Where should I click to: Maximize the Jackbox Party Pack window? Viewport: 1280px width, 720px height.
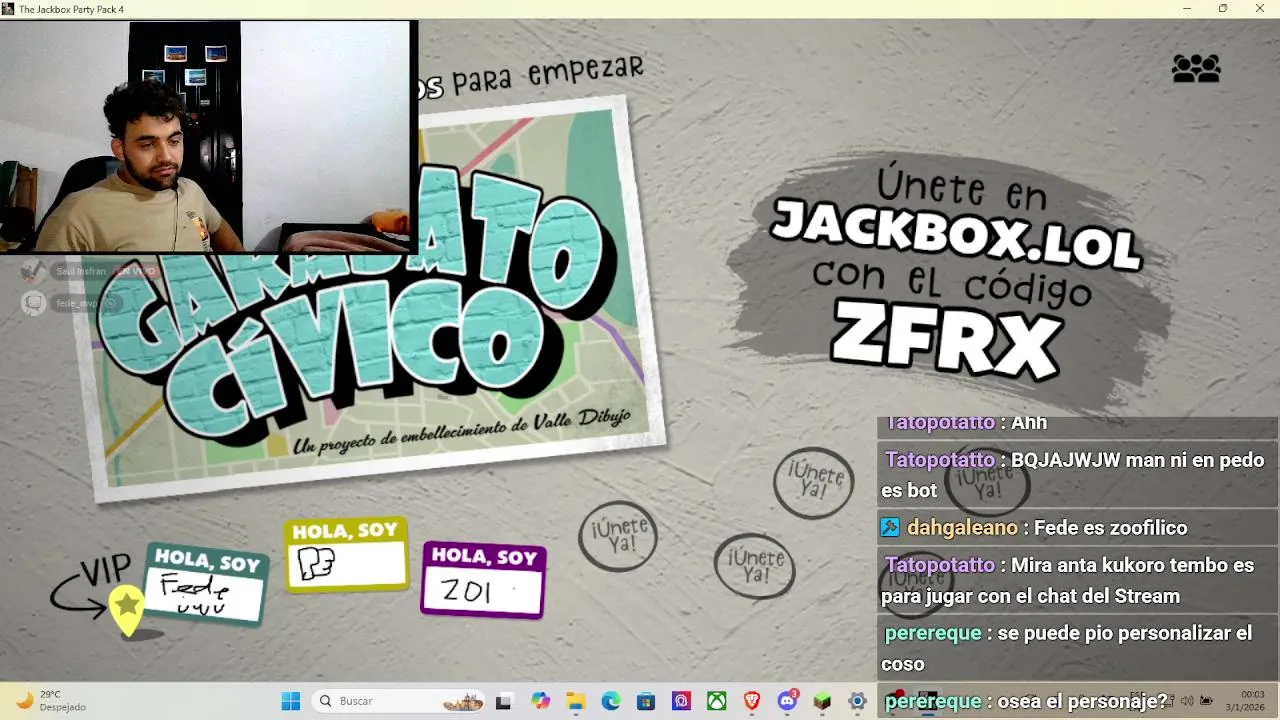click(x=1223, y=9)
